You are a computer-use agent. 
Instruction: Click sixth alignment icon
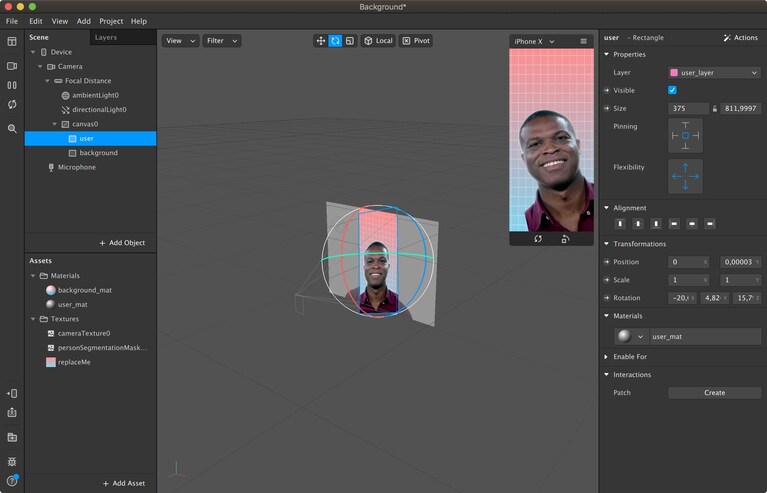(710, 224)
